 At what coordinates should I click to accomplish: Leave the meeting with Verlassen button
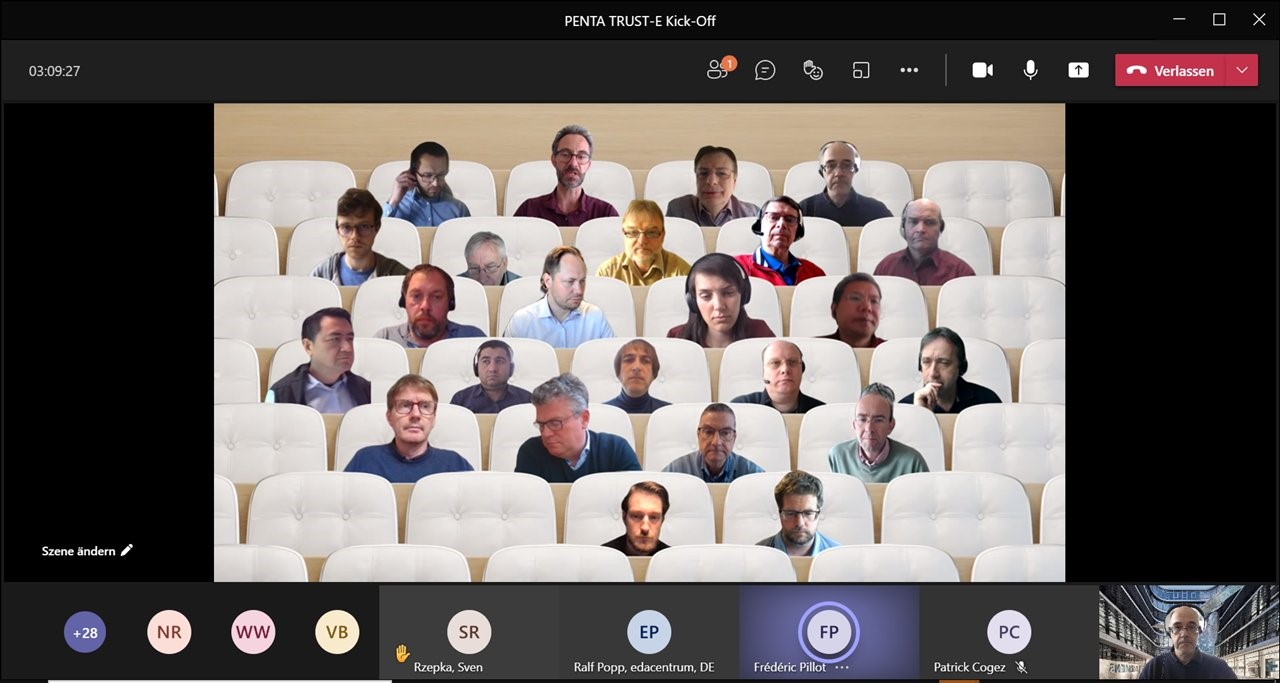coord(1170,70)
